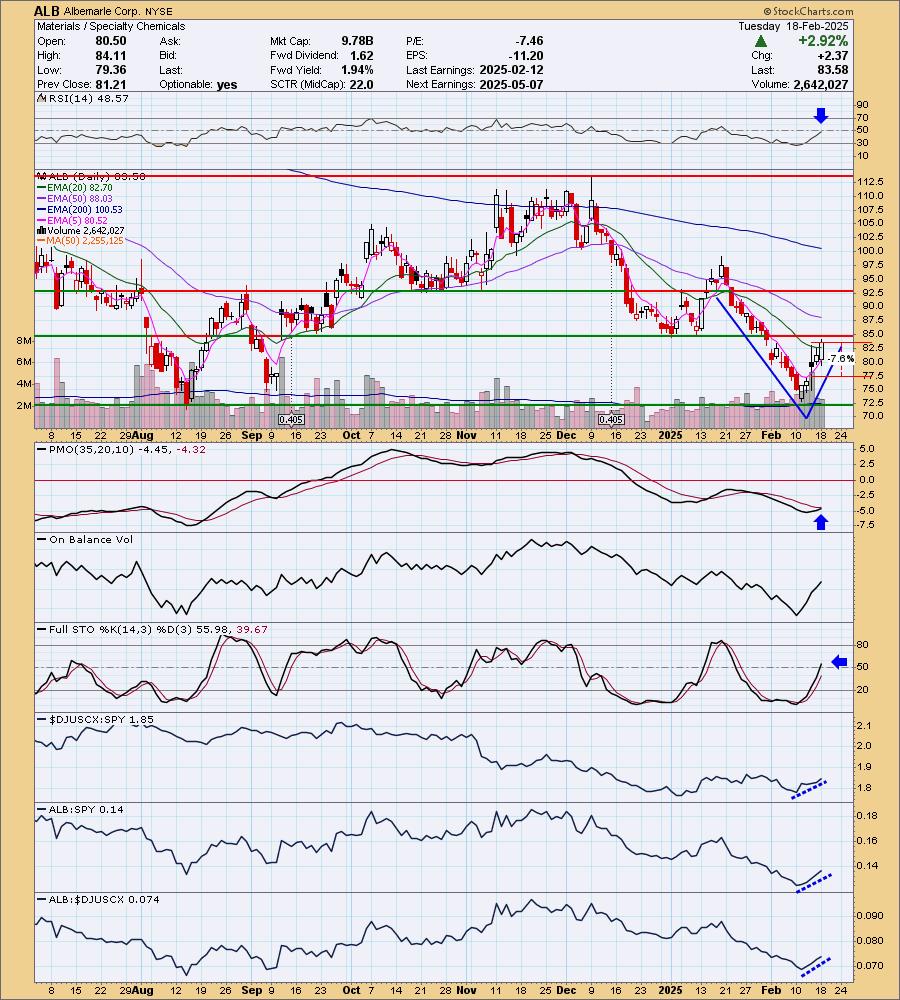900x1000 pixels.
Task: Click the Optionable value yes
Action: [226, 85]
